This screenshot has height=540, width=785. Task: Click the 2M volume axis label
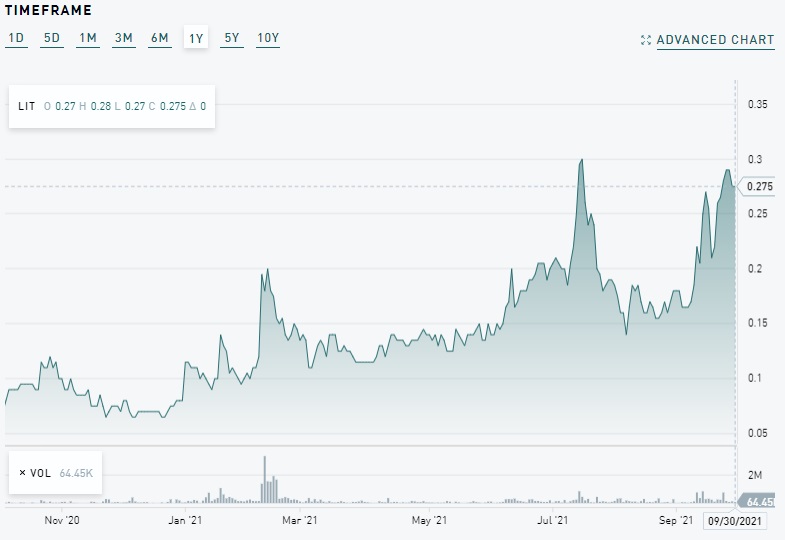coord(755,475)
